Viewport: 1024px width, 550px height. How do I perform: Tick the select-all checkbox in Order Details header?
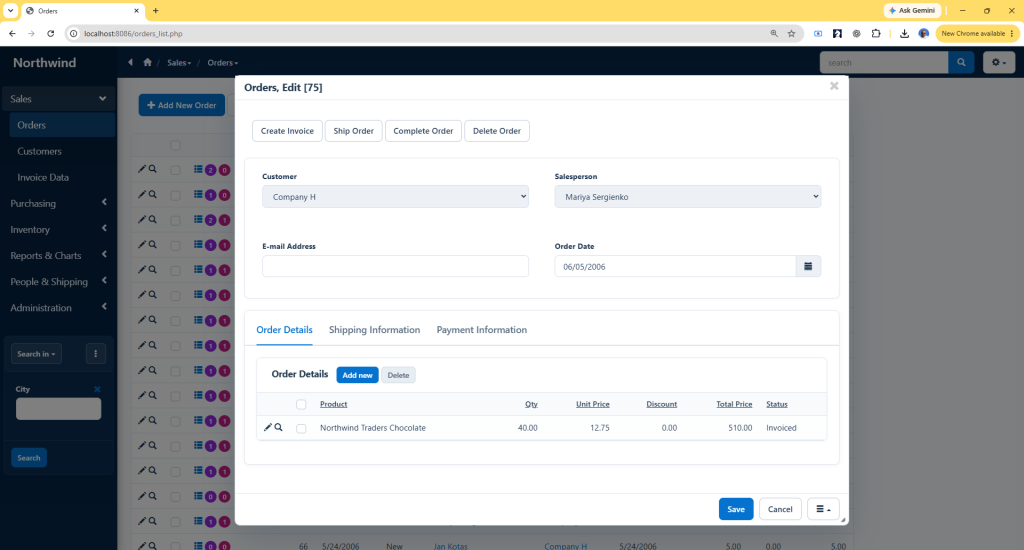coord(301,404)
